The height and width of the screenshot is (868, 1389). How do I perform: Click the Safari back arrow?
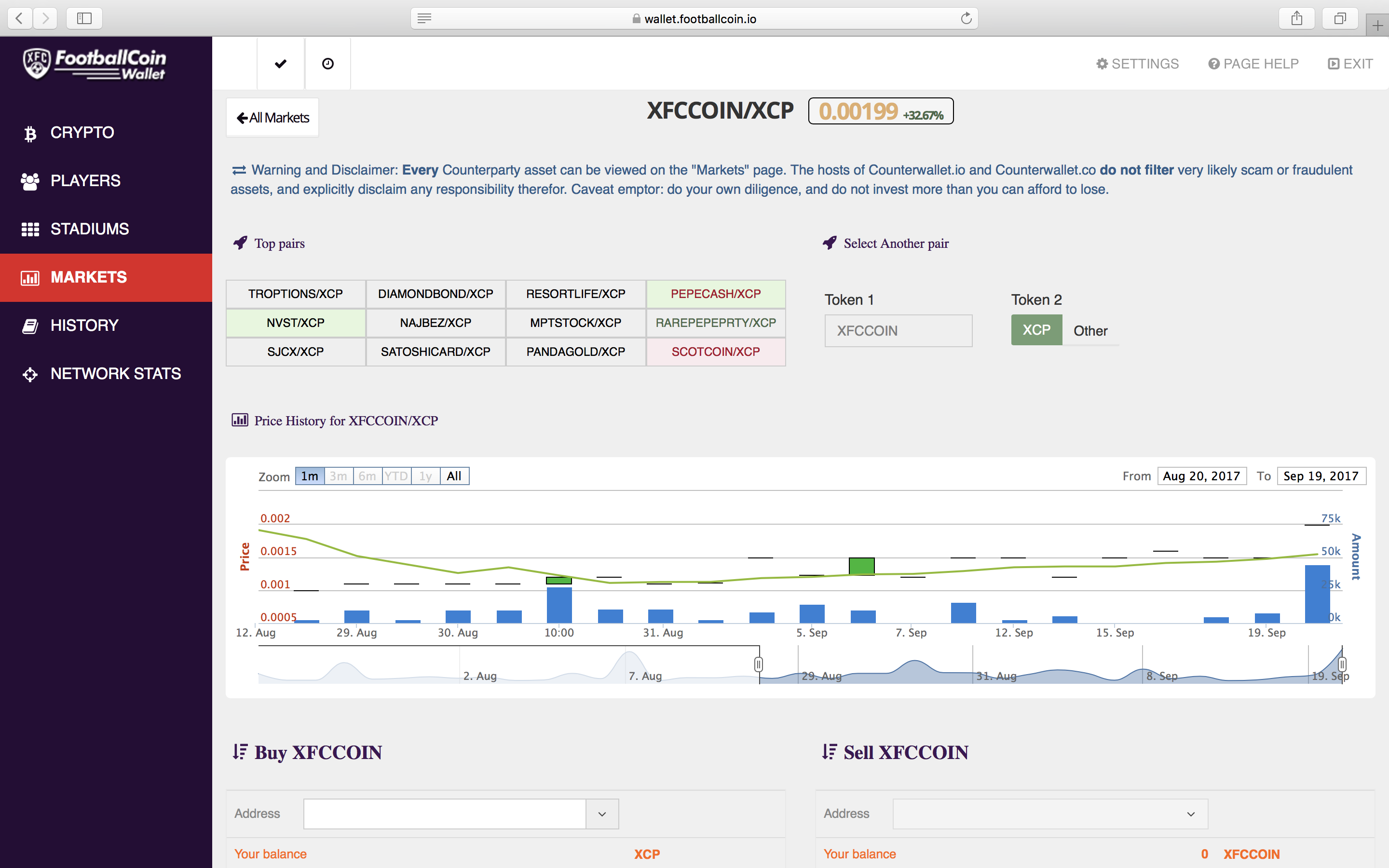(x=19, y=18)
